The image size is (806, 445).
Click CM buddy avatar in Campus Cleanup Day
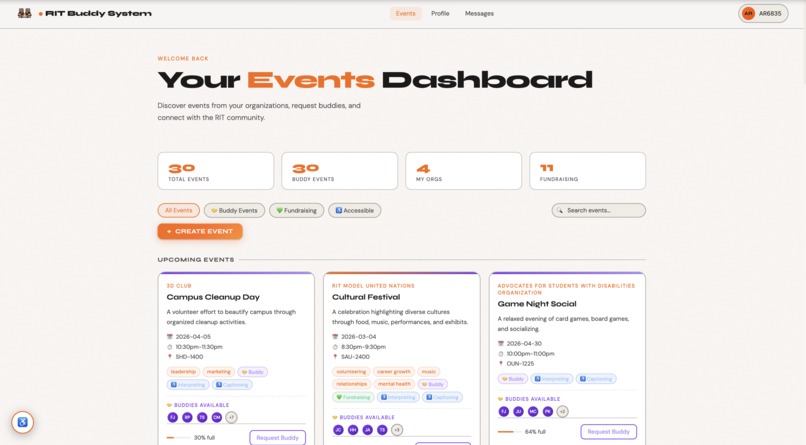[217, 417]
